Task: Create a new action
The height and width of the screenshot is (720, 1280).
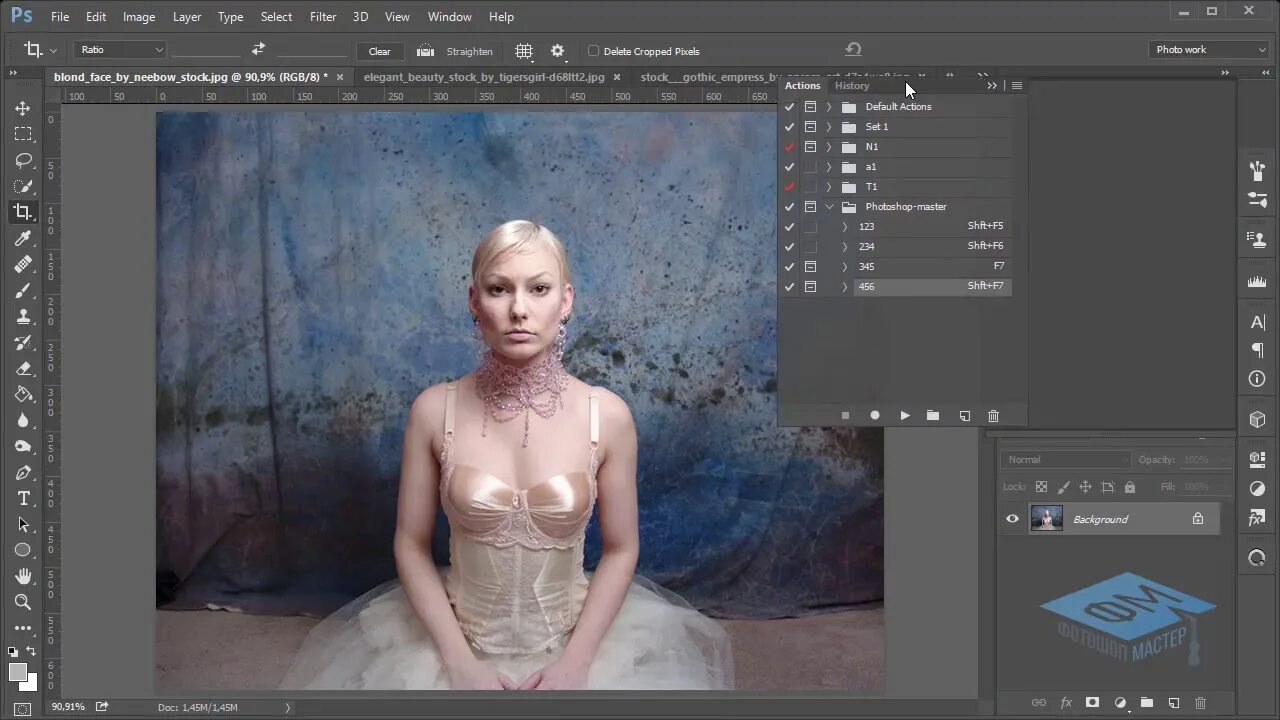Action: pyautogui.click(x=964, y=416)
